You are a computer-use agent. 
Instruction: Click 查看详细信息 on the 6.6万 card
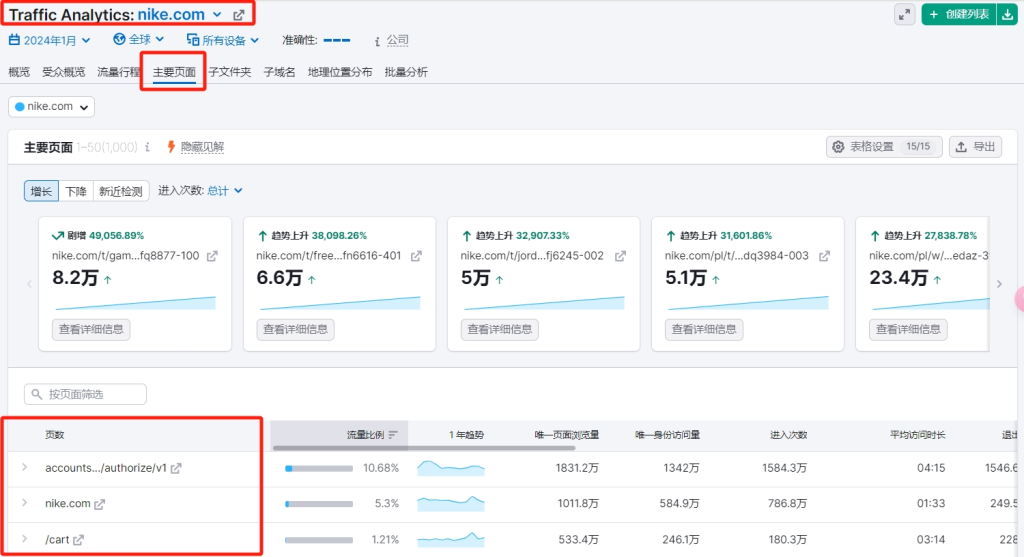coord(295,329)
